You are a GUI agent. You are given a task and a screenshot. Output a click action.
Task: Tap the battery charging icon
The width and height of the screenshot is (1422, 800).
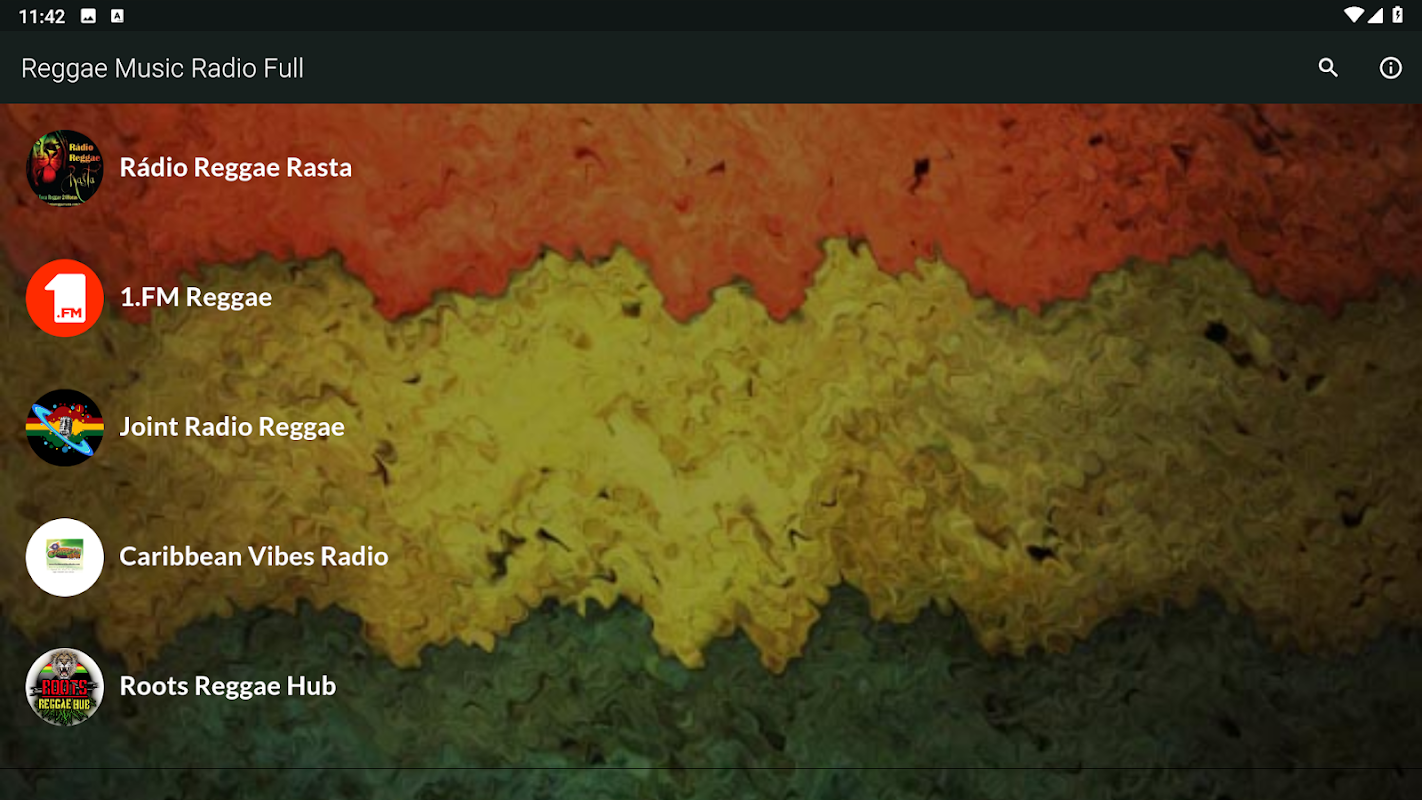(1398, 15)
